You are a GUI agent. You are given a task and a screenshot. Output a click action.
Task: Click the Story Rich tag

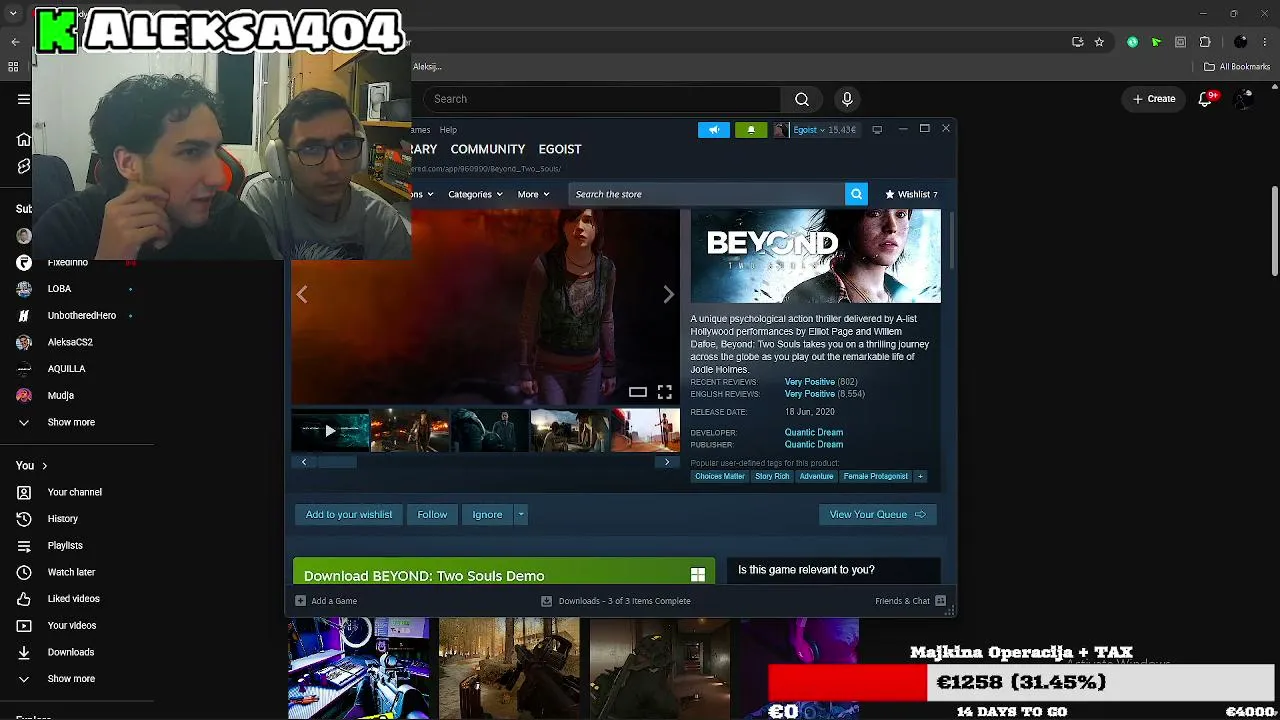click(x=772, y=476)
